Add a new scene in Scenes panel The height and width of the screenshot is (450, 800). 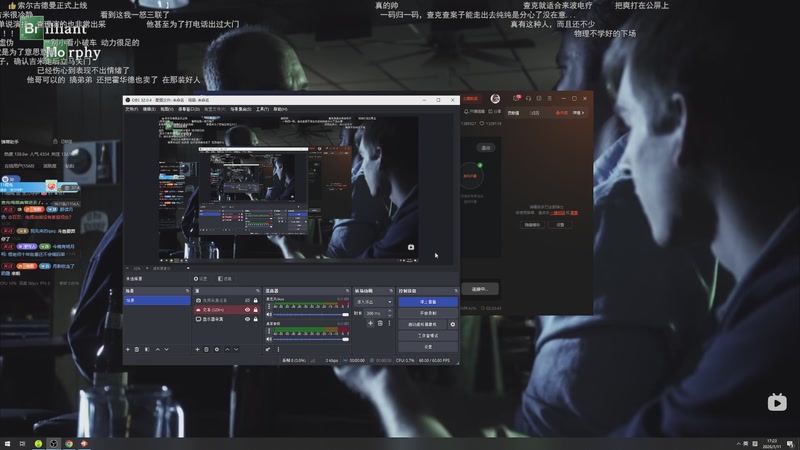(x=128, y=349)
